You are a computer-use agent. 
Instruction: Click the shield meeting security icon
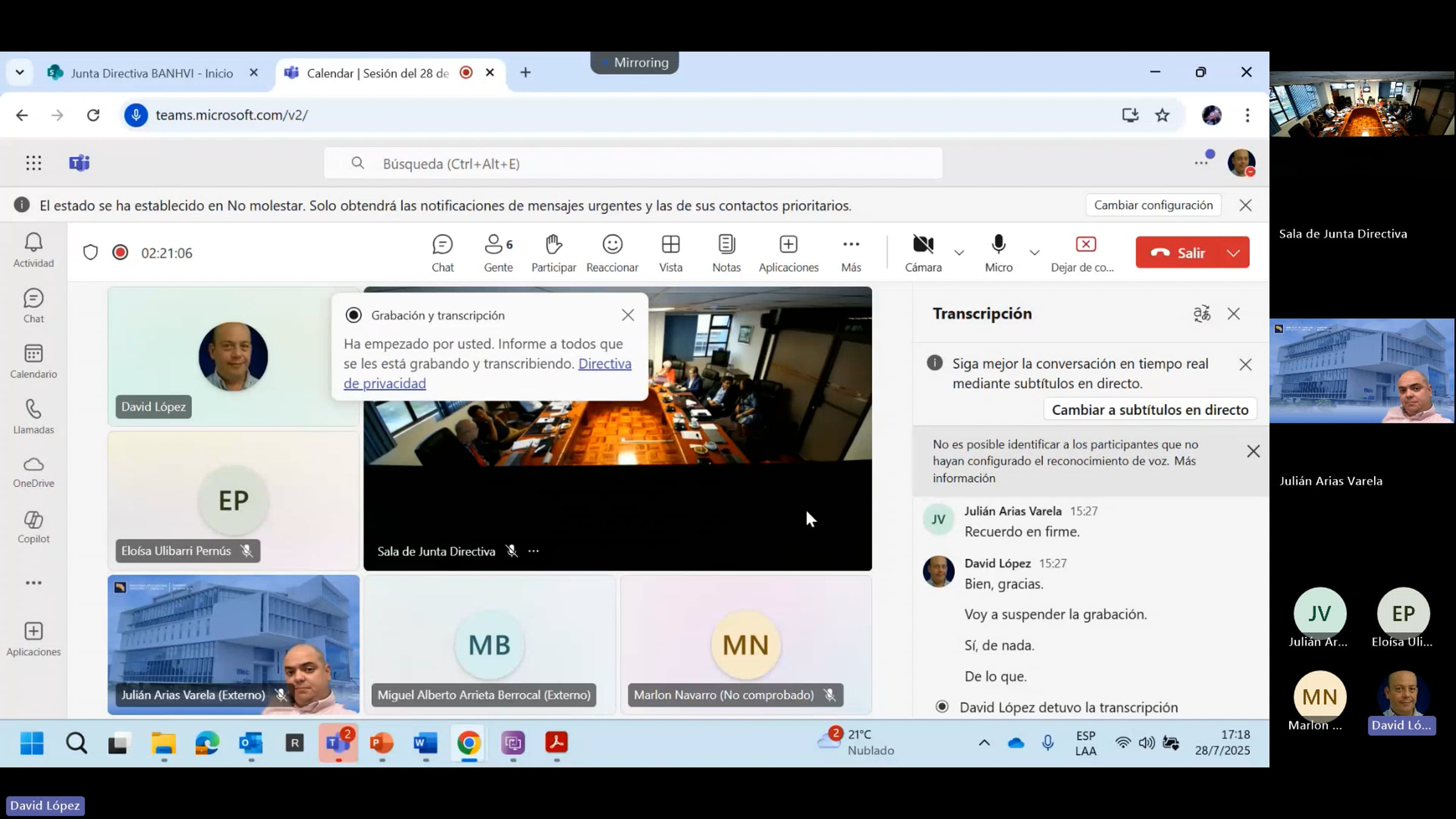pyautogui.click(x=90, y=252)
